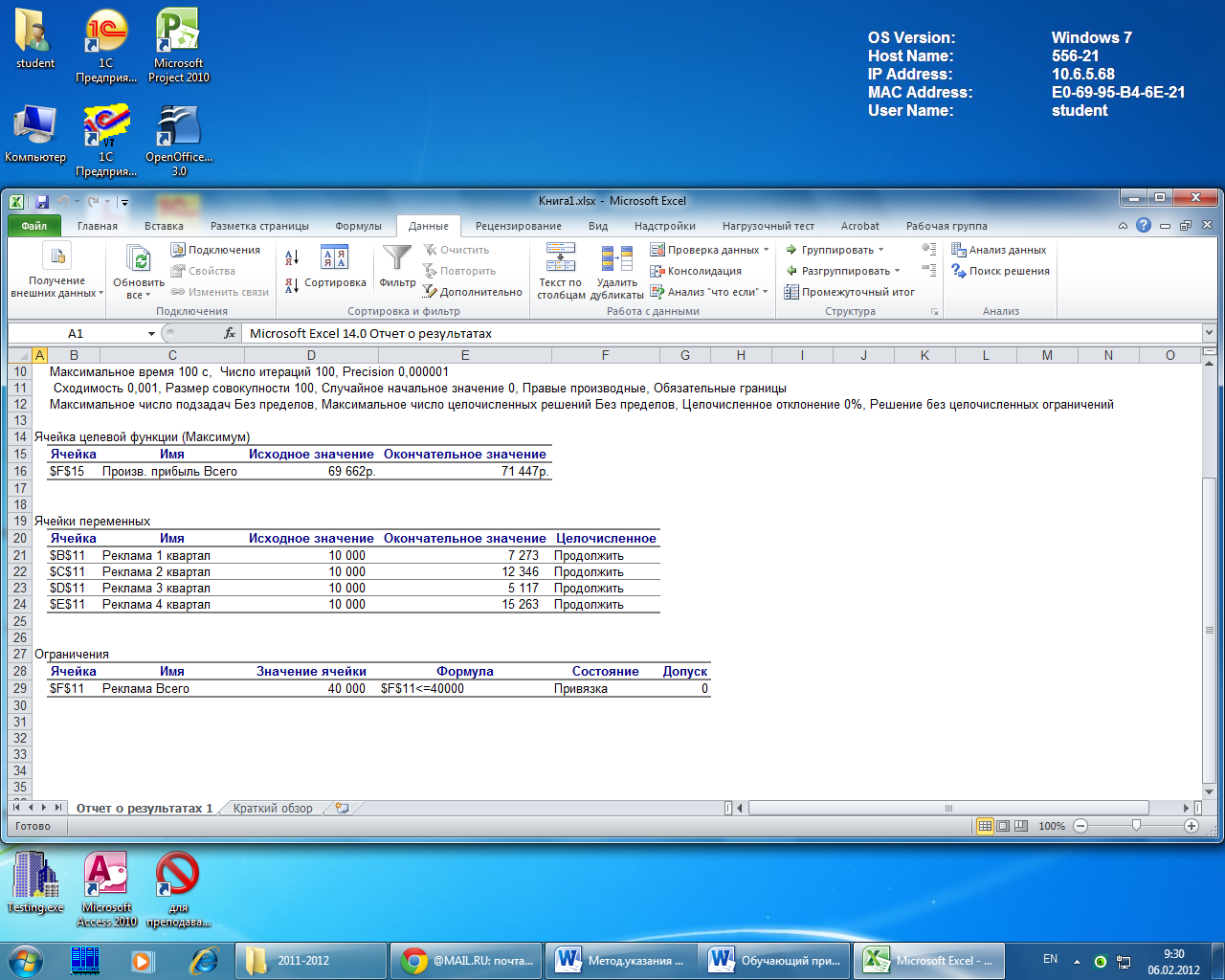Open Chrome @MAIL.RU taskbar item
The height and width of the screenshot is (980, 1225).
[466, 960]
